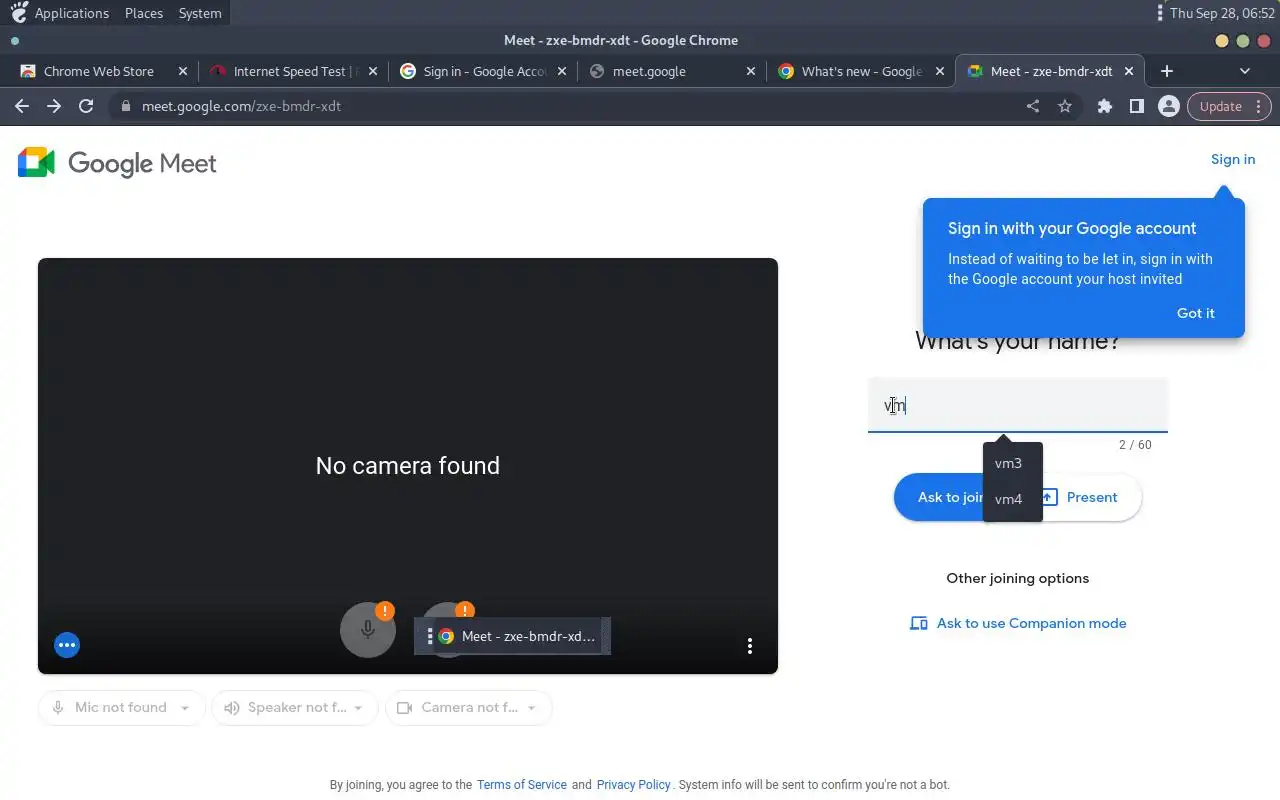Open Chrome extensions puzzle icon
Viewport: 1280px width, 800px height.
1105,106
